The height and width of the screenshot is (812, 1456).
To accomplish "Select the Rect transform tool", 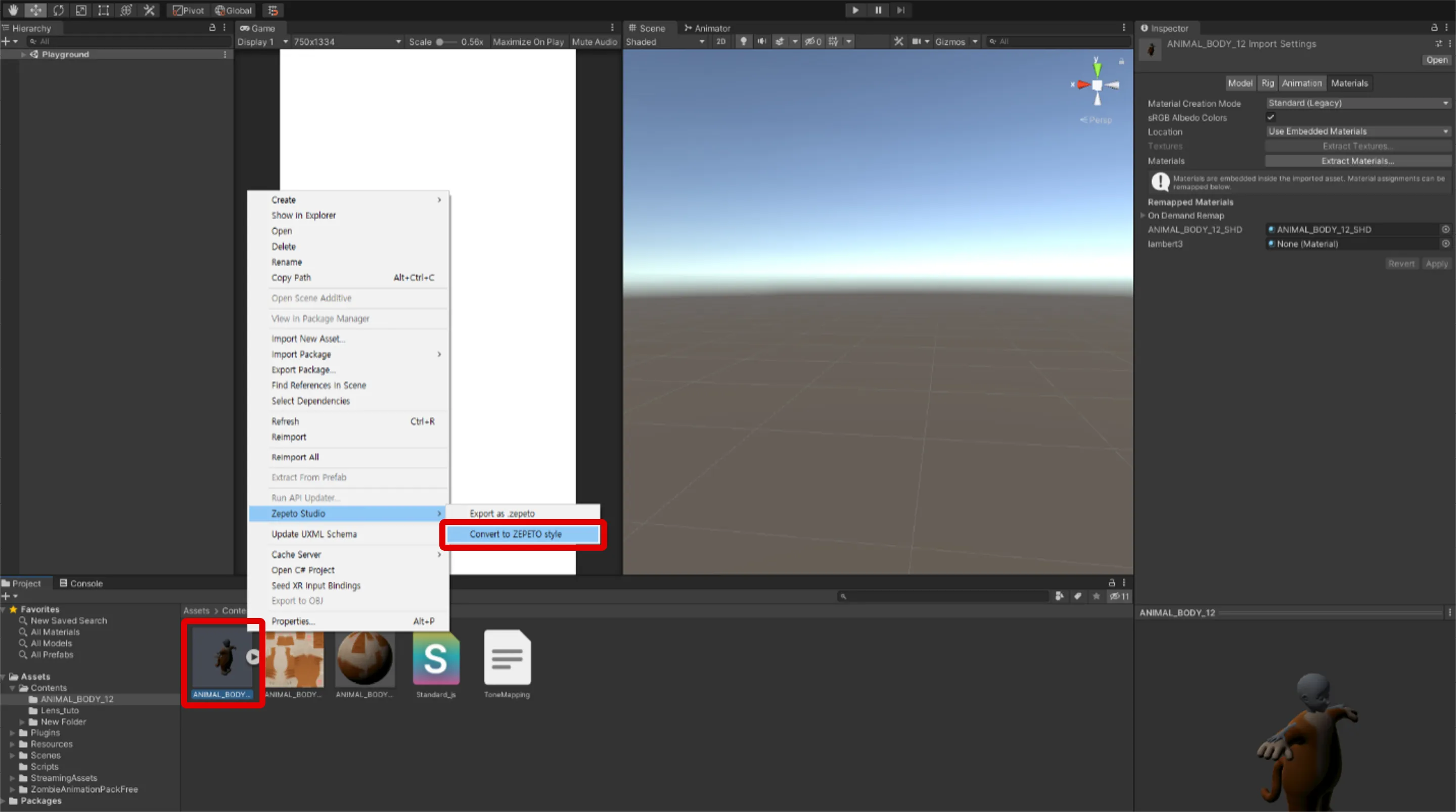I will [104, 10].
